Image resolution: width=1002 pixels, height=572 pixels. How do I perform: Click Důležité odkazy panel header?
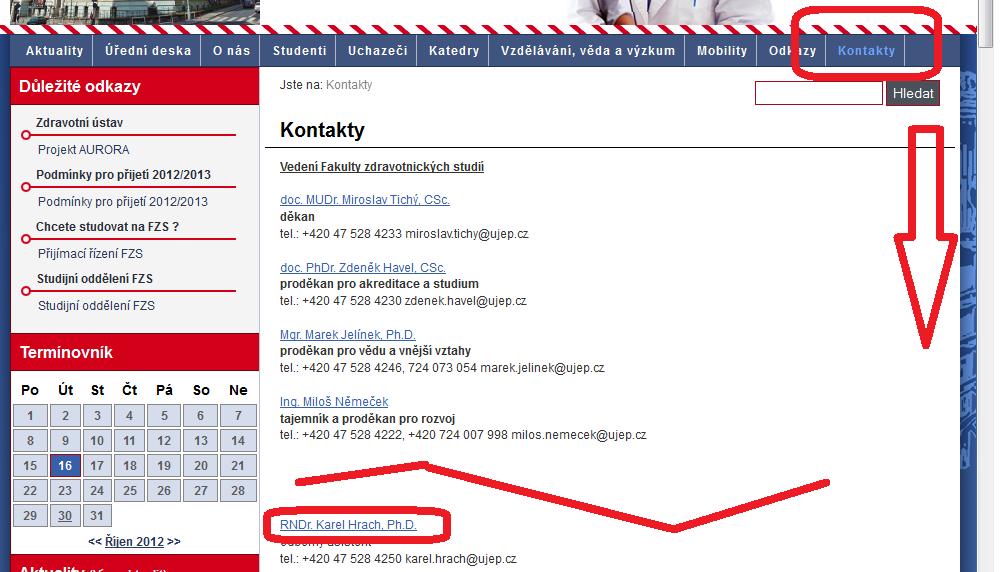coord(135,86)
